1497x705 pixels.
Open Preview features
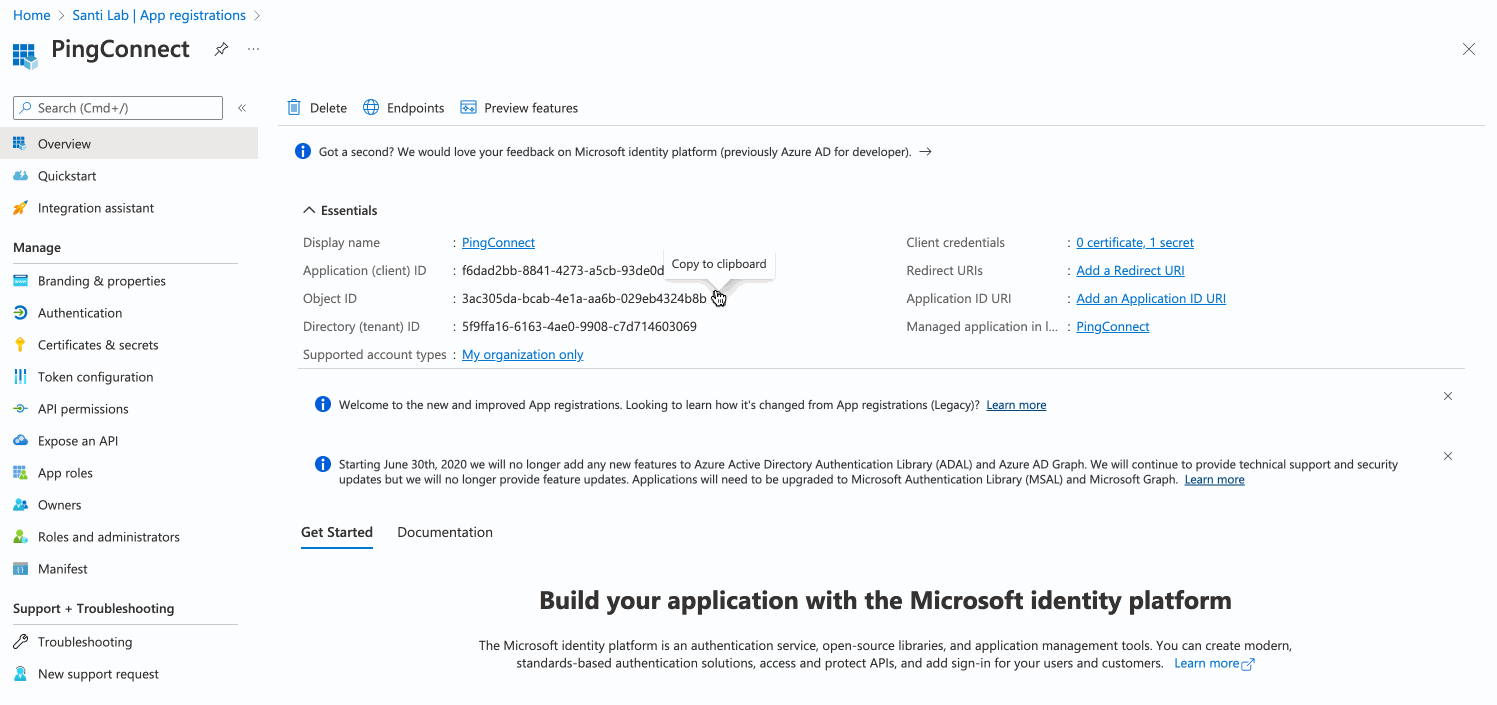[x=518, y=107]
